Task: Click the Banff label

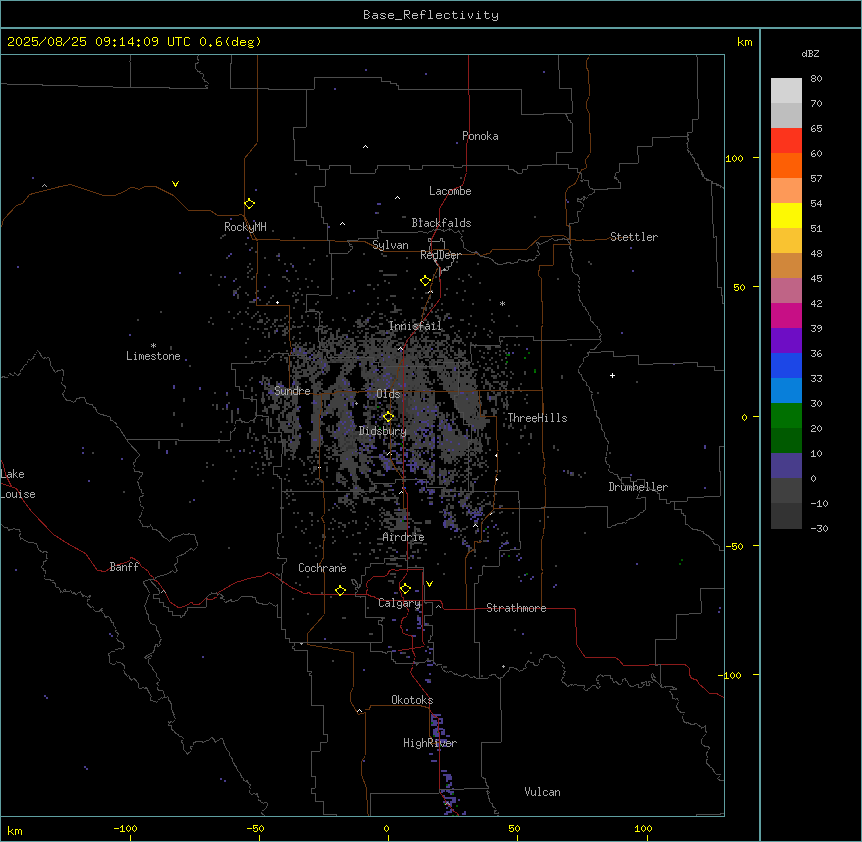Action: pyautogui.click(x=124, y=567)
